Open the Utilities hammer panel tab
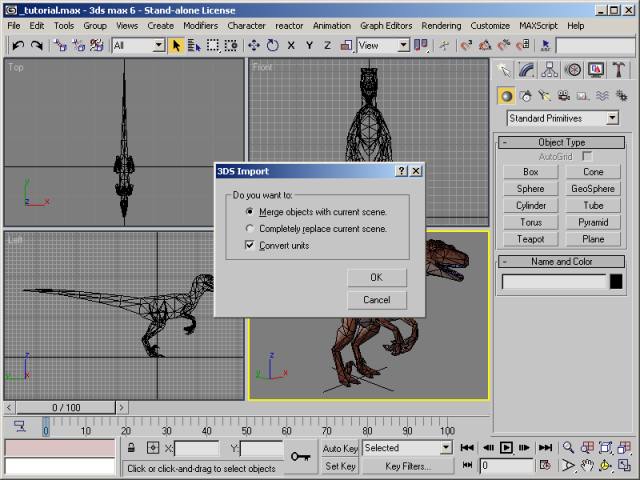The height and width of the screenshot is (480, 640). [x=620, y=70]
